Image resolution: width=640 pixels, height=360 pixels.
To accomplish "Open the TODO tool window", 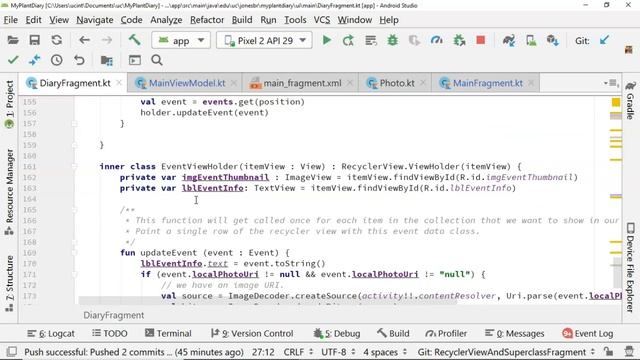I will (x=110, y=333).
